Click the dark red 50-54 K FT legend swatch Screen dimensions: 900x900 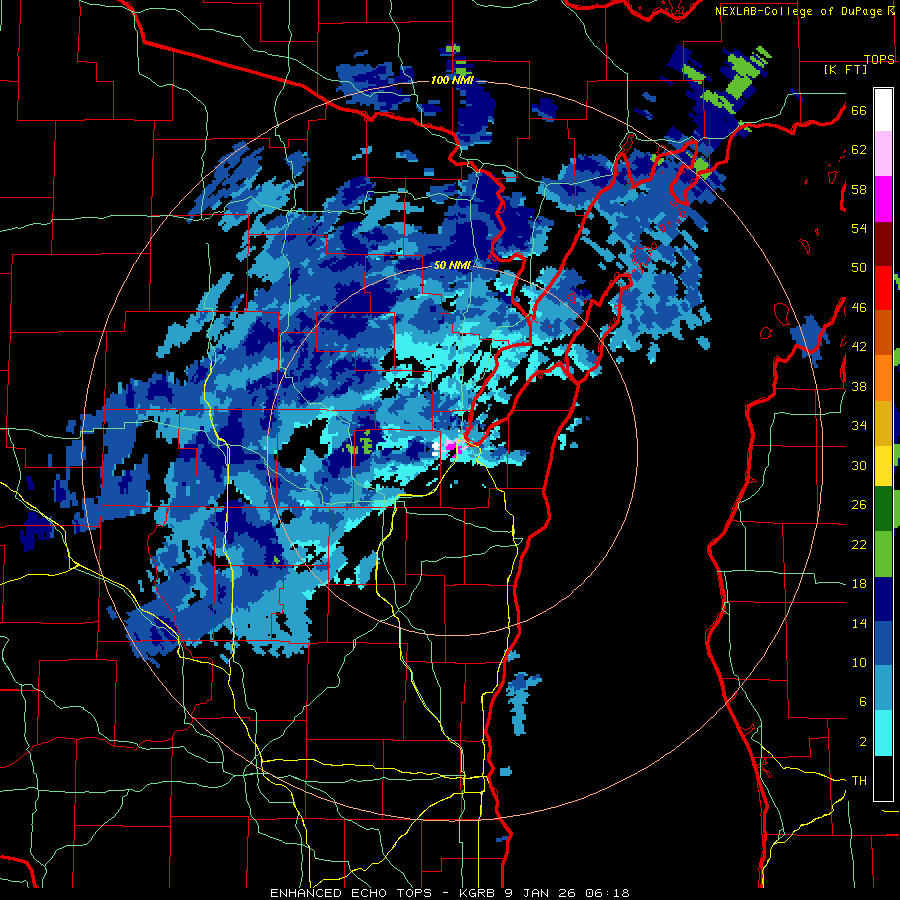pos(883,243)
